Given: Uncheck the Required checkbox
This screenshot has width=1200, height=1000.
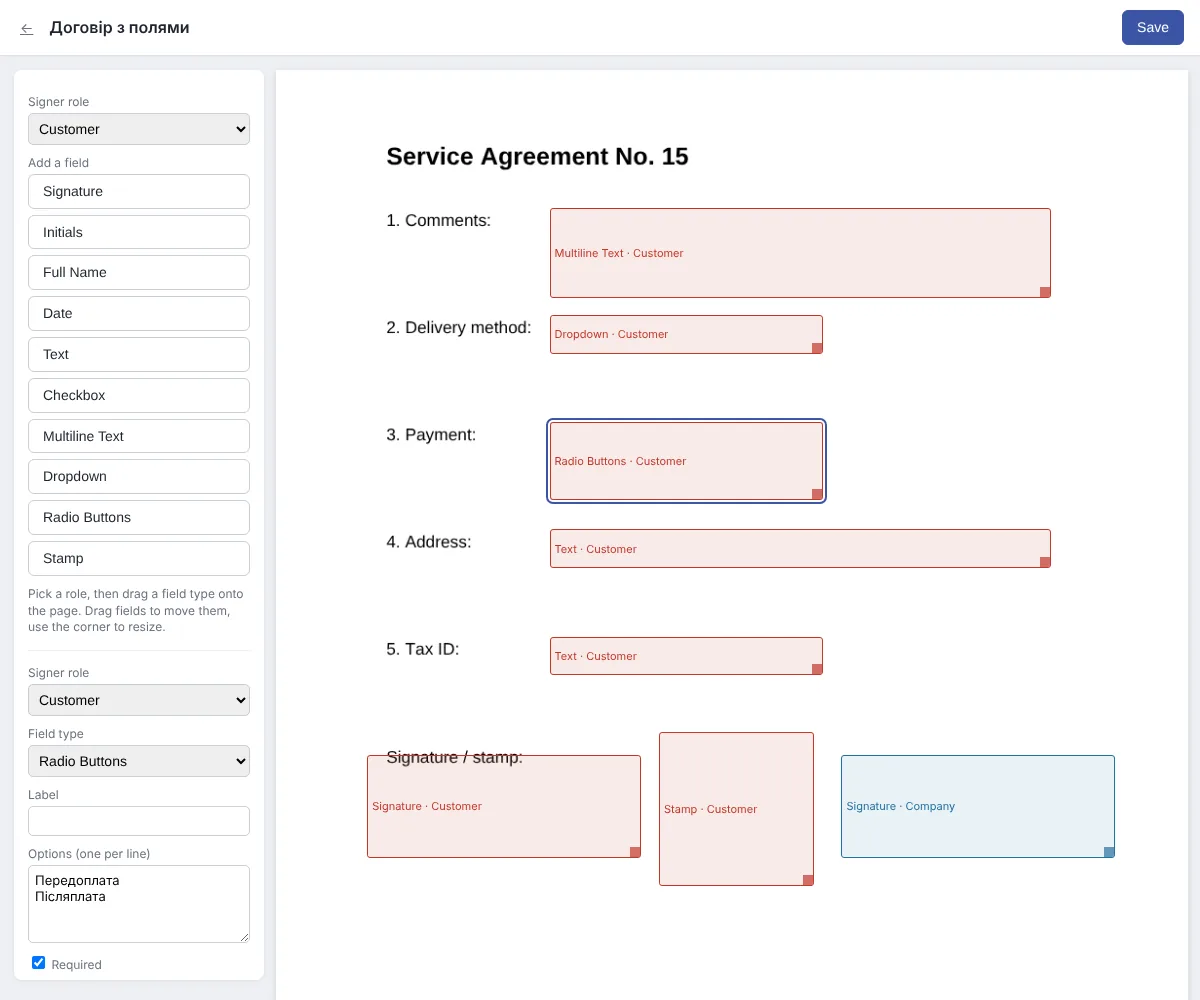Looking at the screenshot, I should tap(39, 963).
